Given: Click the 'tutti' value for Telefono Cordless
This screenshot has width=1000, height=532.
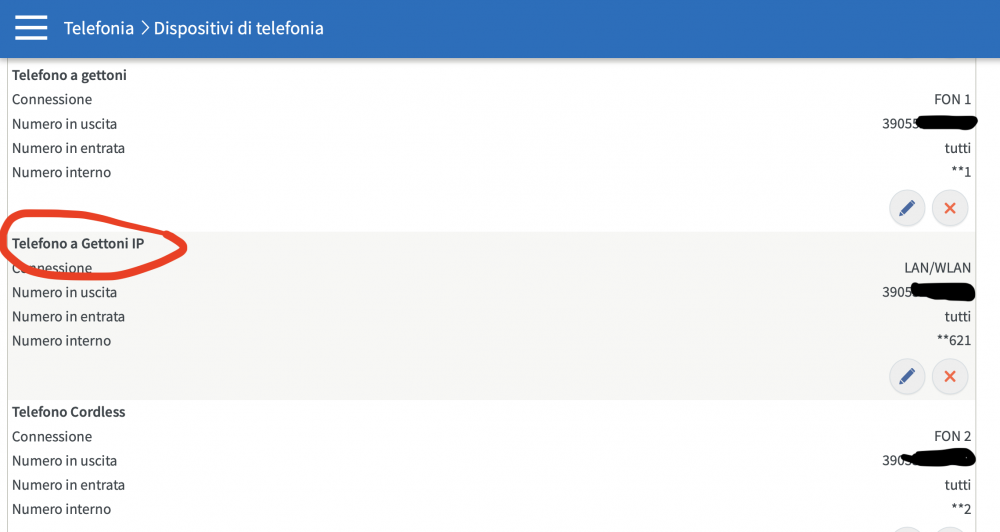Looking at the screenshot, I should pyautogui.click(x=957, y=485).
